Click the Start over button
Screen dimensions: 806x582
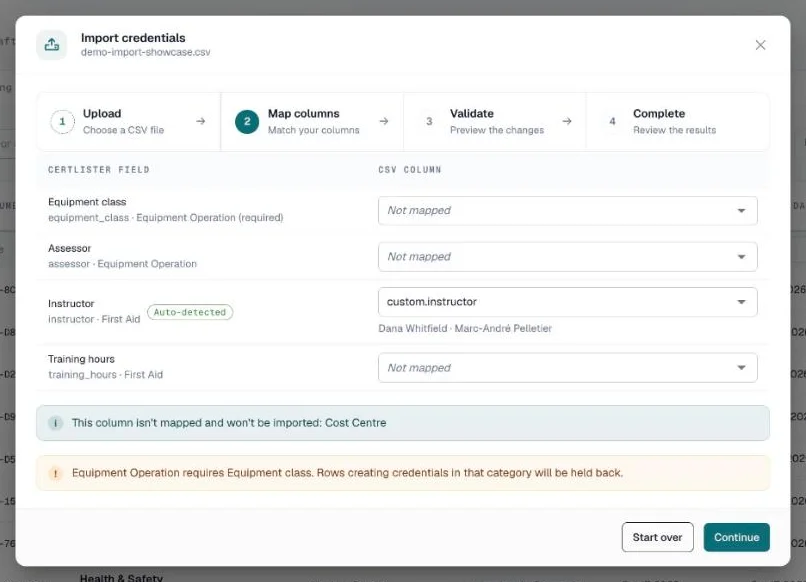click(657, 537)
